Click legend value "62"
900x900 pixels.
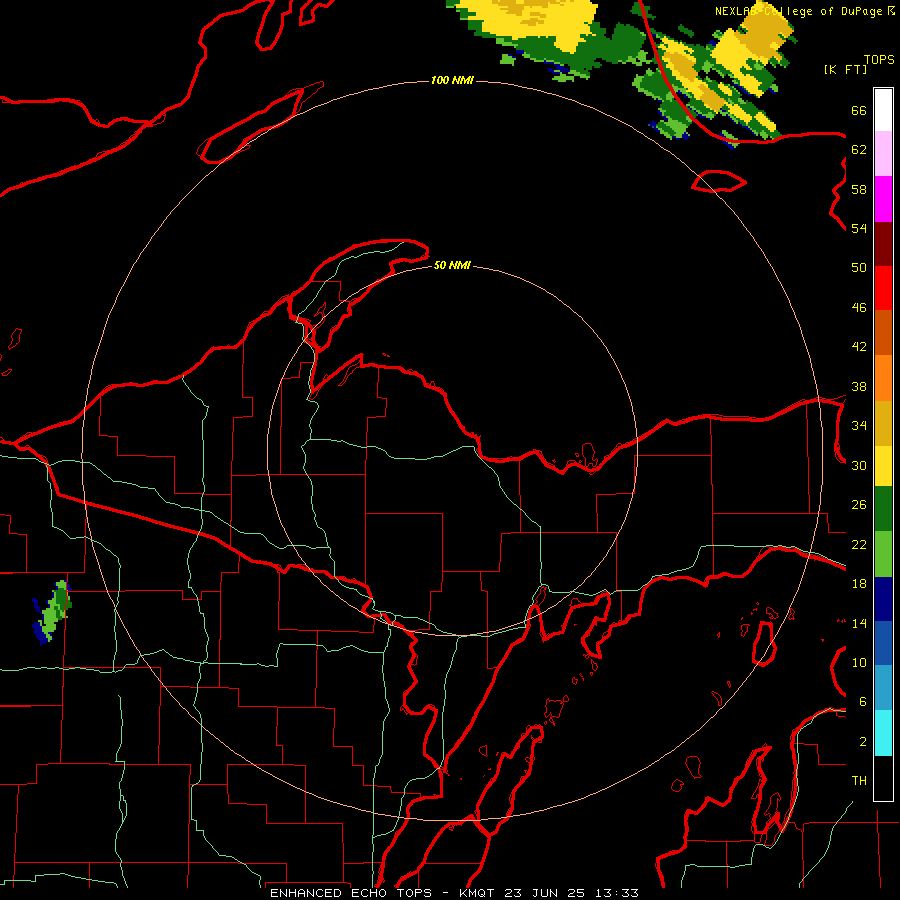click(859, 150)
